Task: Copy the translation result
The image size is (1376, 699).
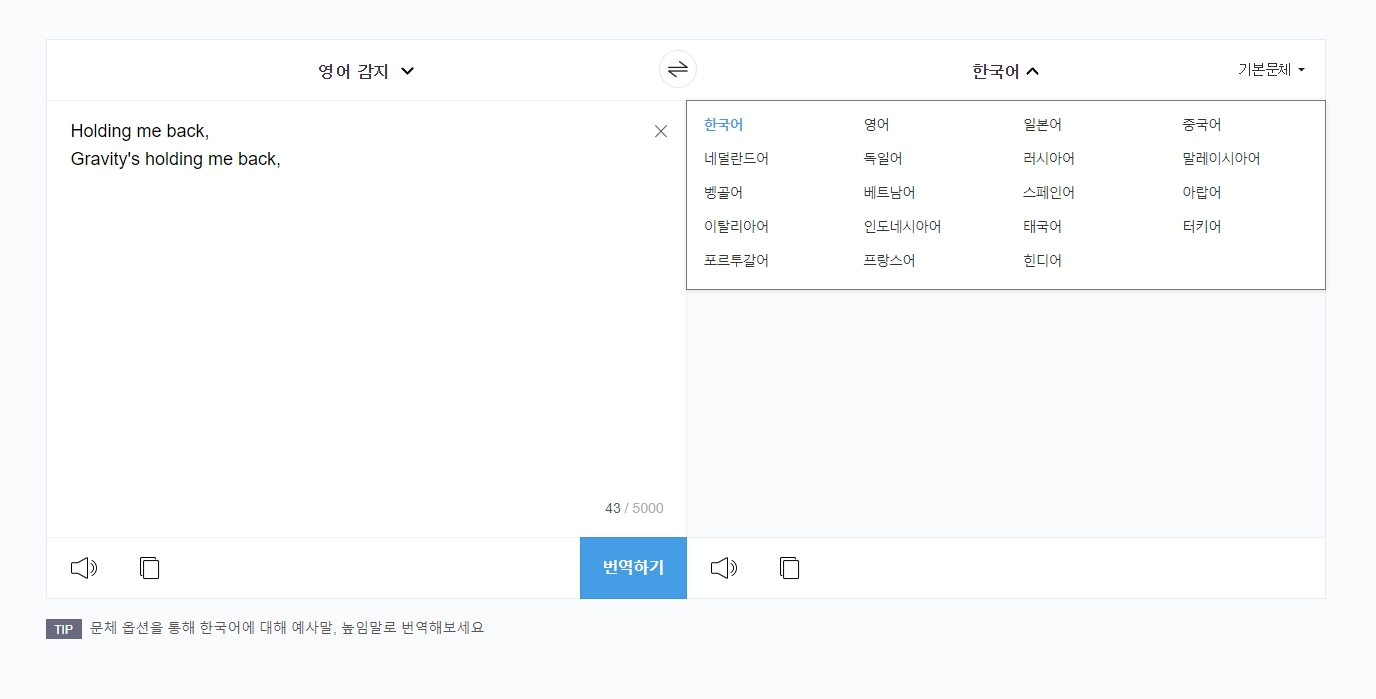Action: pyautogui.click(x=789, y=567)
